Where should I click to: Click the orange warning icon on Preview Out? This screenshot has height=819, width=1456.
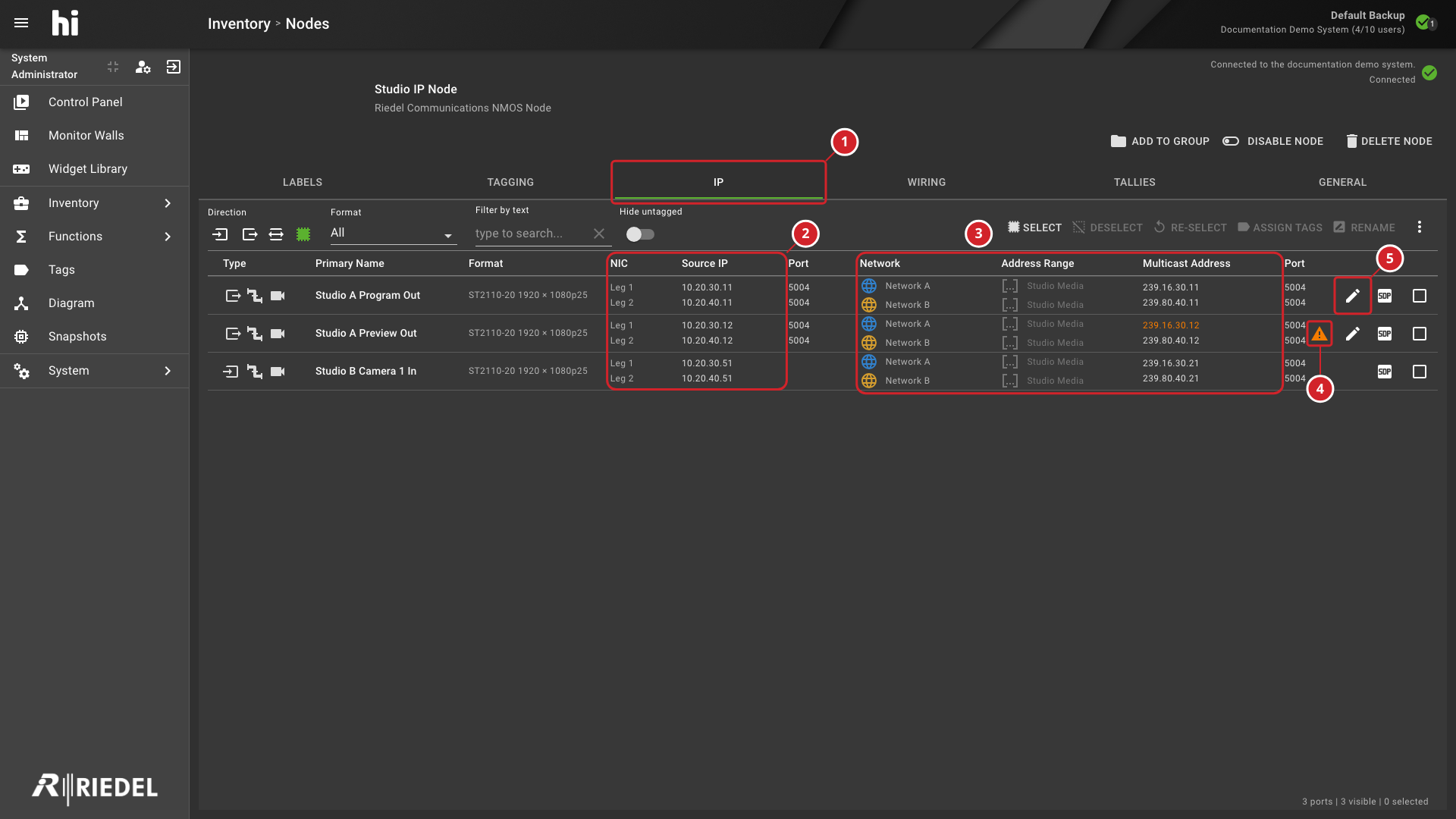pyautogui.click(x=1319, y=334)
